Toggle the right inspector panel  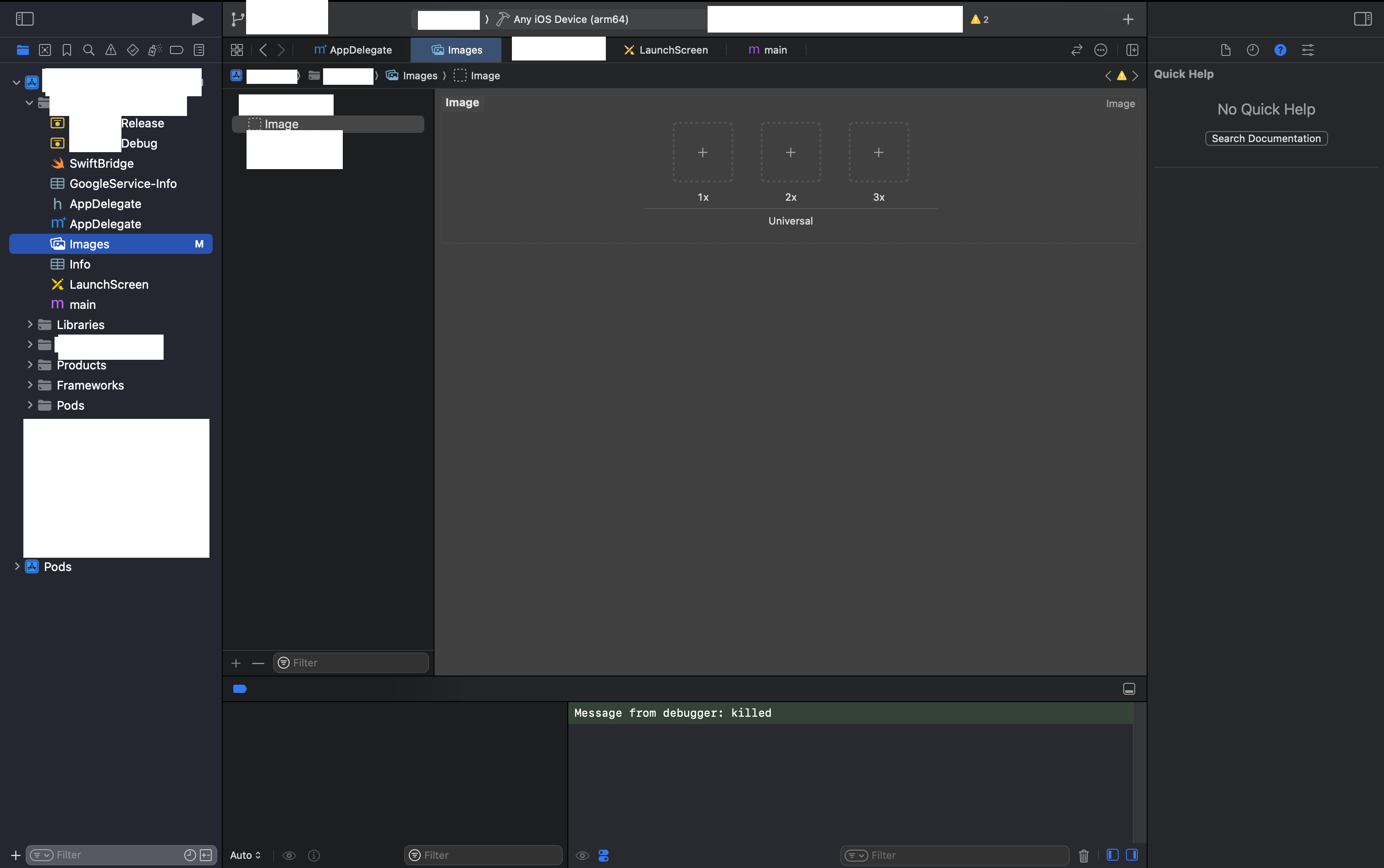(x=1362, y=19)
